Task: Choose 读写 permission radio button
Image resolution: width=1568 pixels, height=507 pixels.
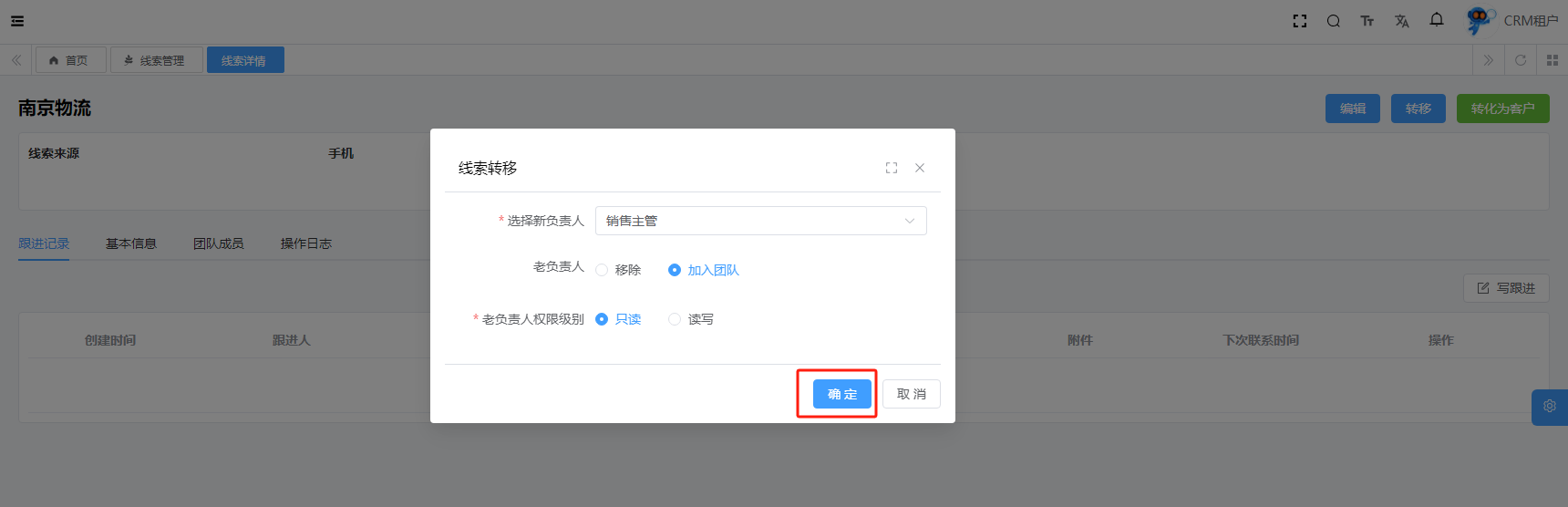Action: pyautogui.click(x=675, y=319)
